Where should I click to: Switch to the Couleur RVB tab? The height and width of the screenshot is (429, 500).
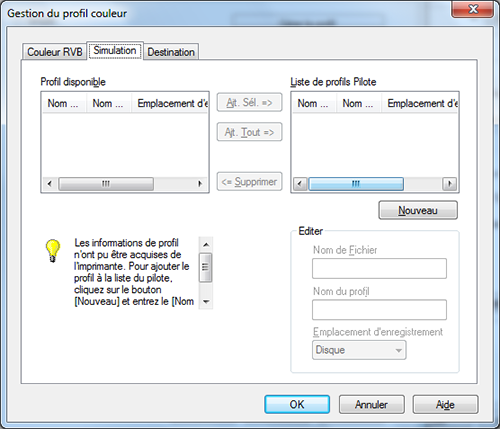coord(55,52)
